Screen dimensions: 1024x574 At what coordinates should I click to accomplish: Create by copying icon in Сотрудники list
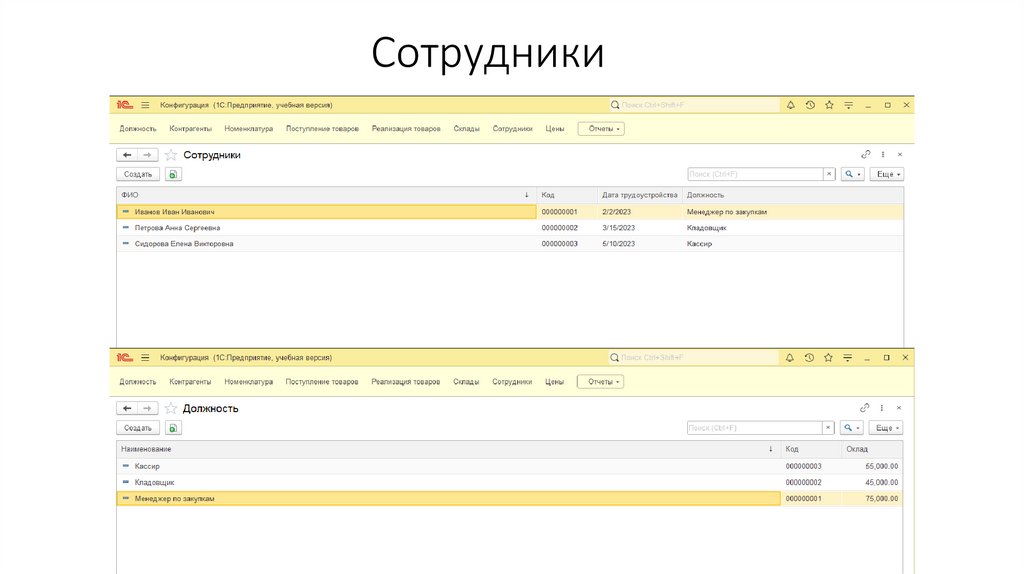(x=173, y=174)
